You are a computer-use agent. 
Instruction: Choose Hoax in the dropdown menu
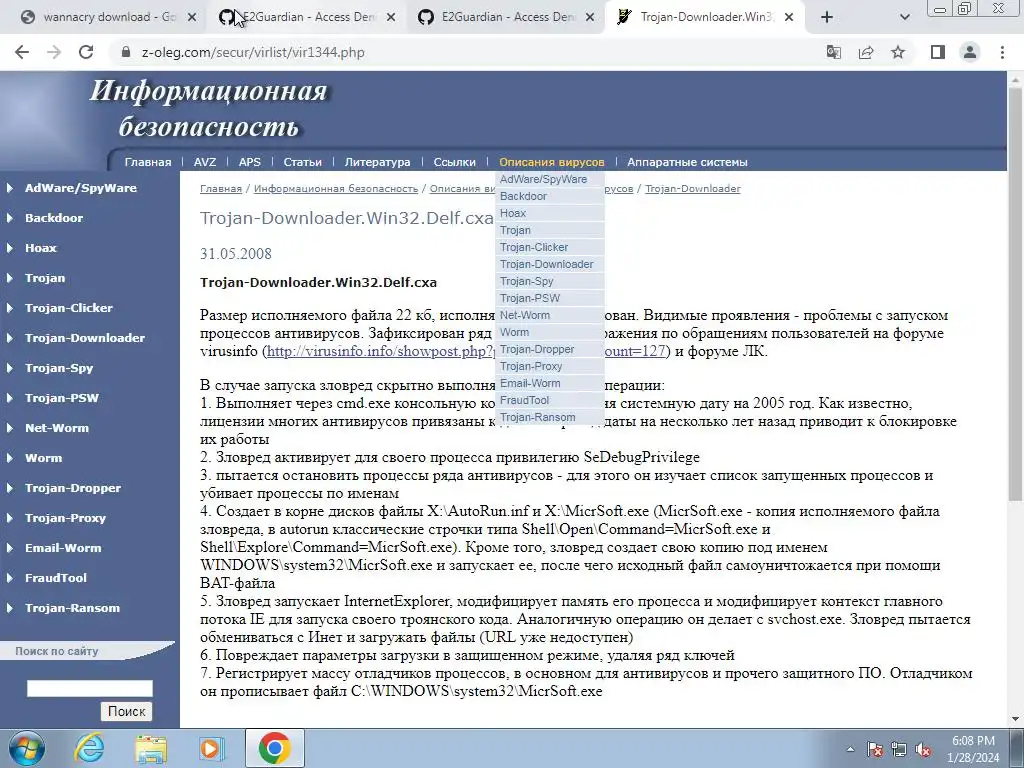click(x=550, y=213)
